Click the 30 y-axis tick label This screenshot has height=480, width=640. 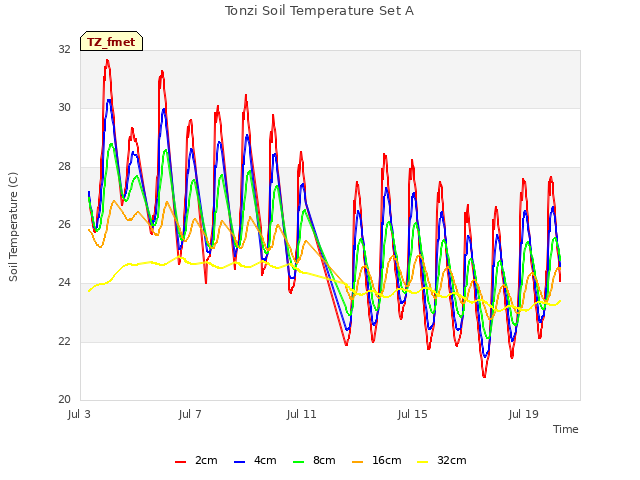pyautogui.click(x=64, y=108)
